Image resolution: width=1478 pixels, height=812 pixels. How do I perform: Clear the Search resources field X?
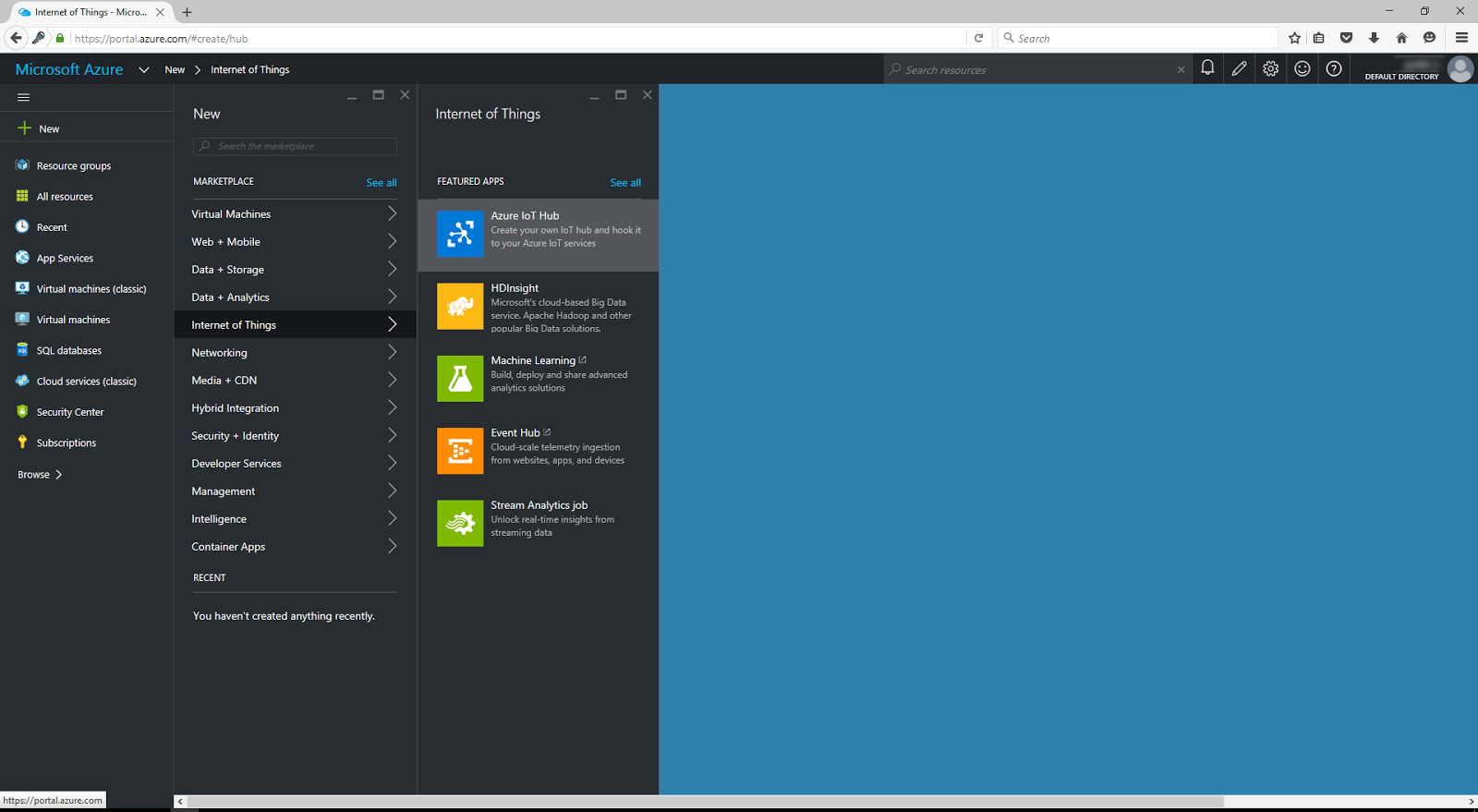pos(1181,69)
